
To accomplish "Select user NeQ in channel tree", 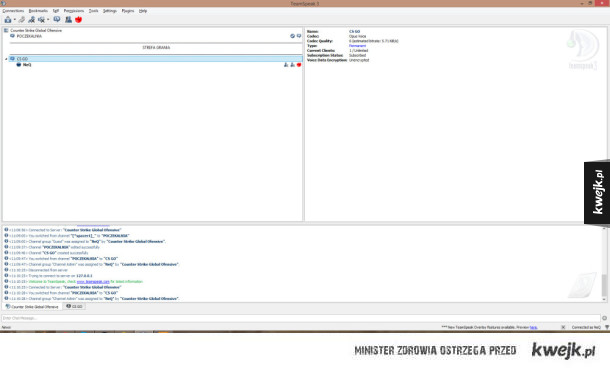I will click(x=27, y=65).
